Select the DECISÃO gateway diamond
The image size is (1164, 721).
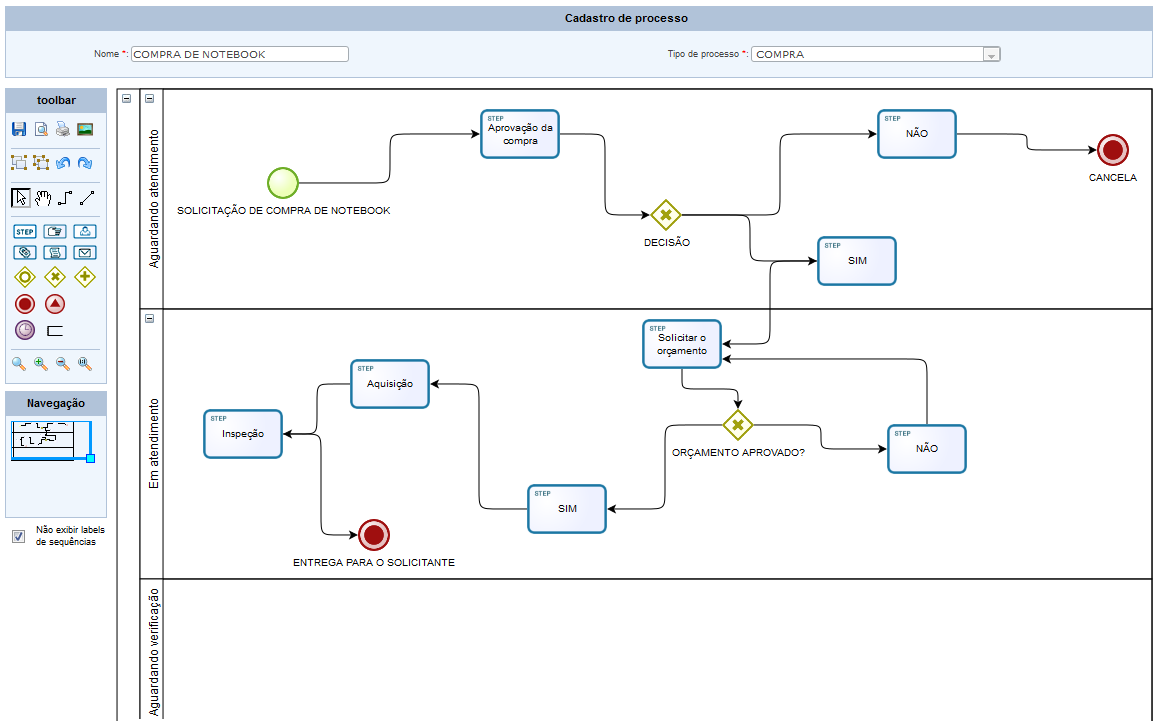point(666,215)
